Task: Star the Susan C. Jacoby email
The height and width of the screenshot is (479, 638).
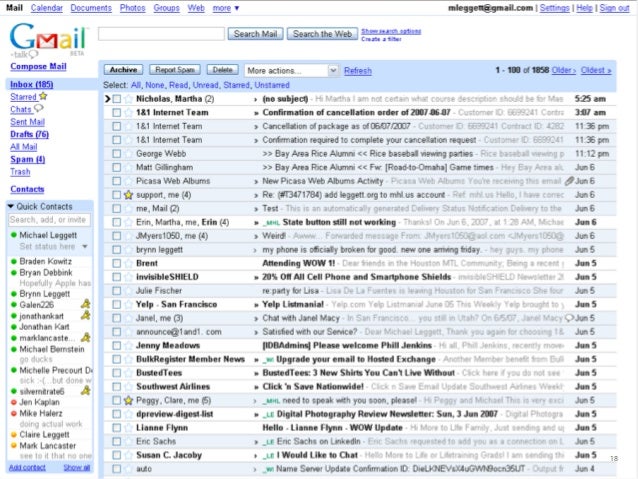Action: tap(129, 455)
